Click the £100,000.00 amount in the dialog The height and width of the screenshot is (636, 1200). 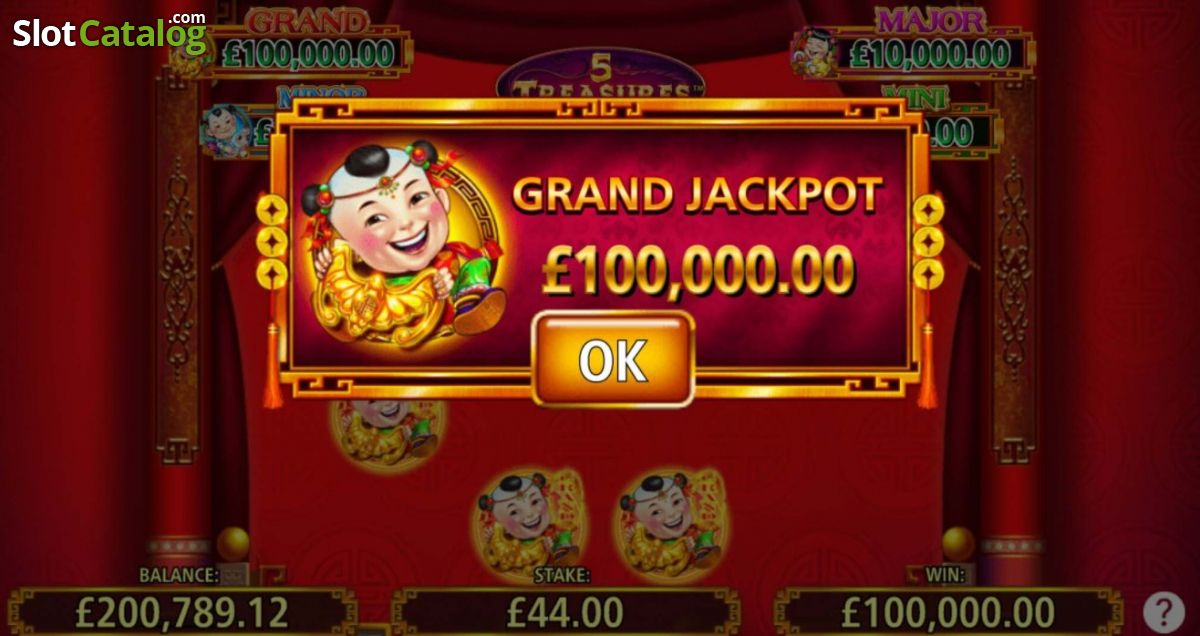[698, 269]
